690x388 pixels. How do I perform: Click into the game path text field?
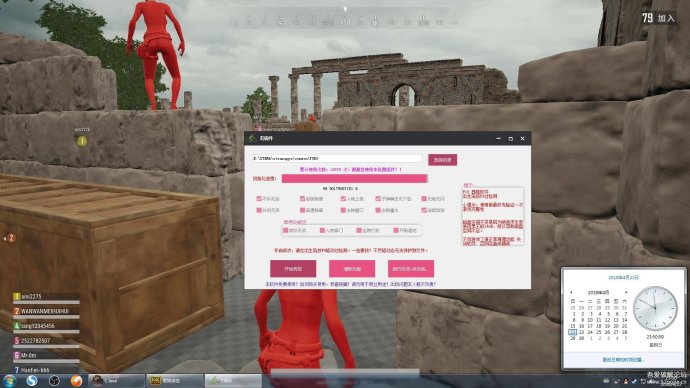[337, 158]
